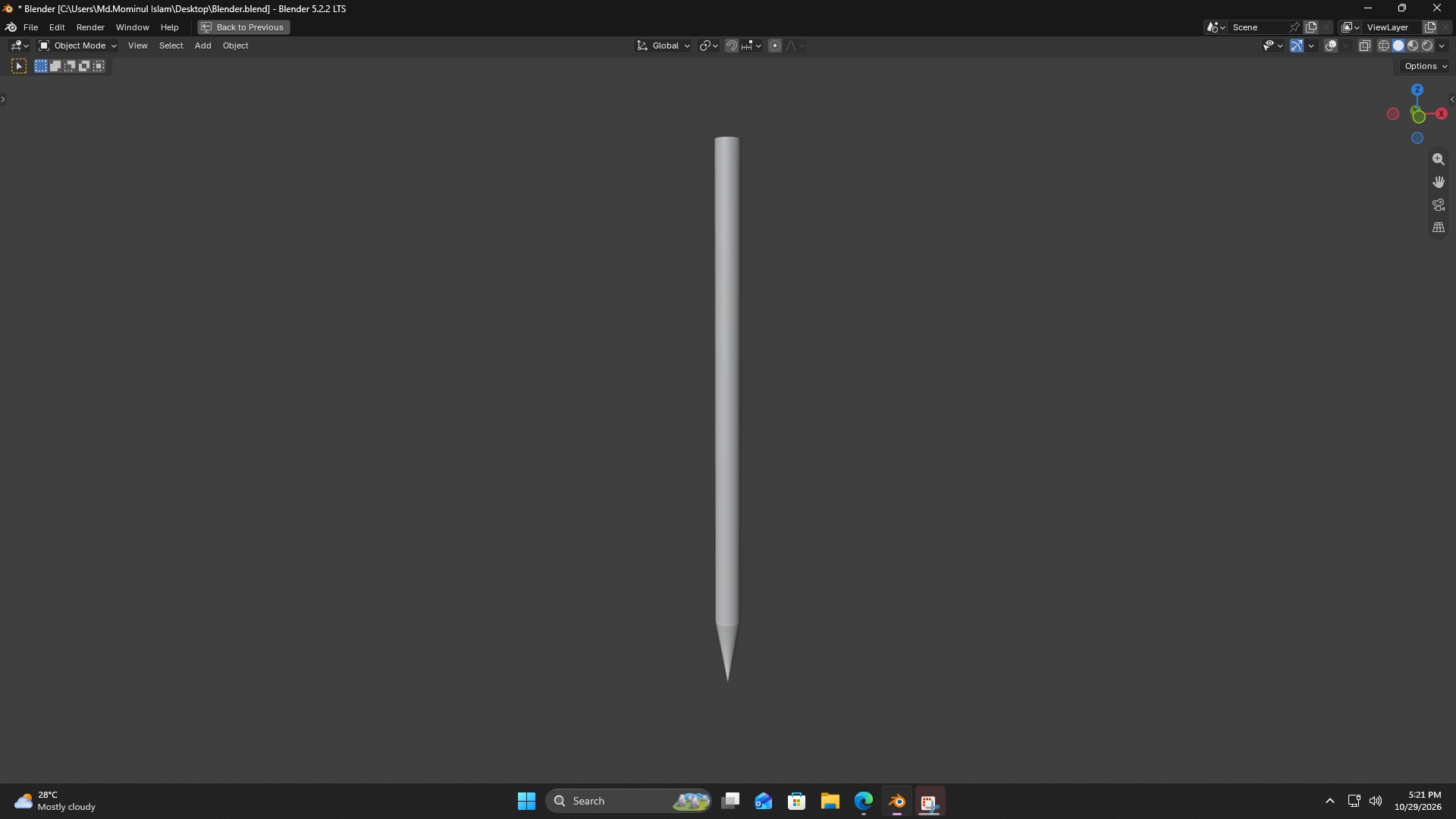Toggle proportional editing
This screenshot has height=819, width=1456.
pos(775,46)
